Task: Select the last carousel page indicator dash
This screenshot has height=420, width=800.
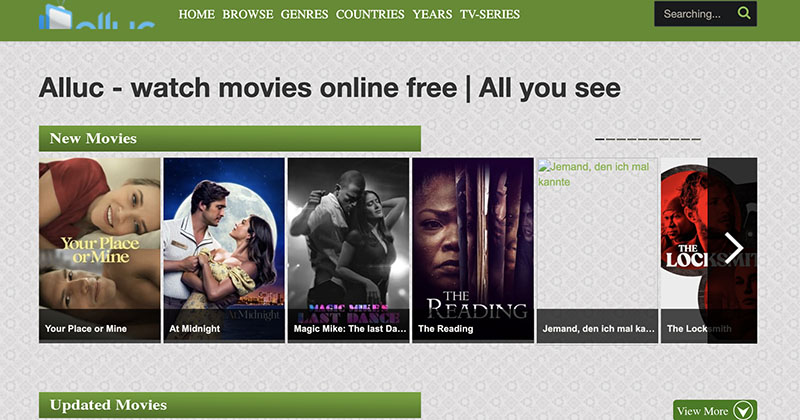Action: coord(696,139)
